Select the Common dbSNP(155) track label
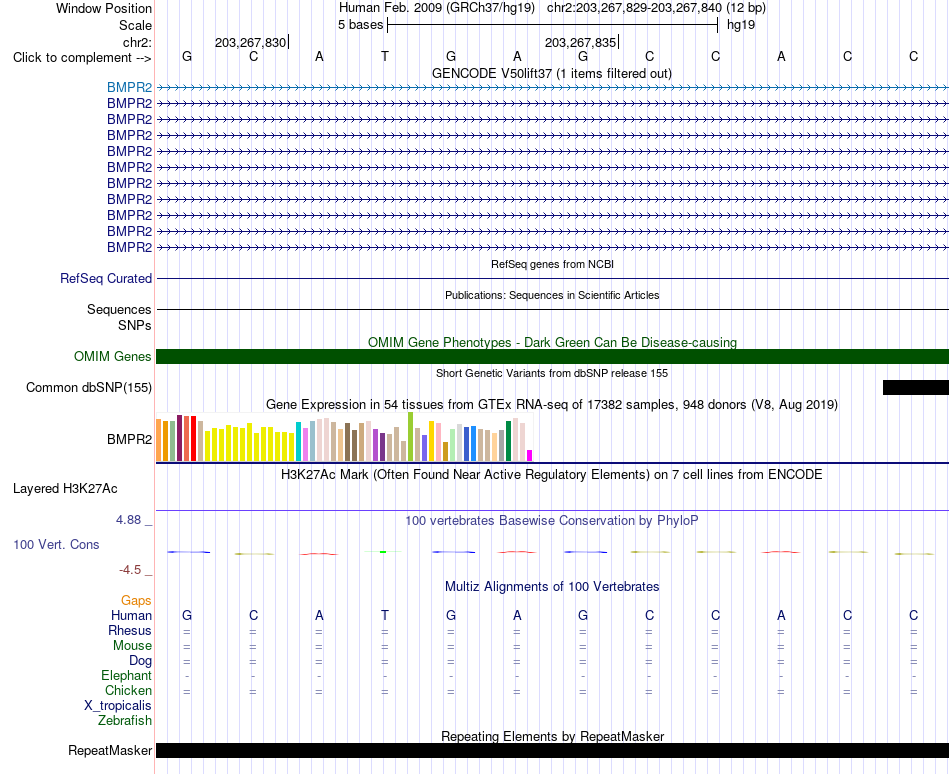Screen dimensions: 950x774 [x=88, y=388]
